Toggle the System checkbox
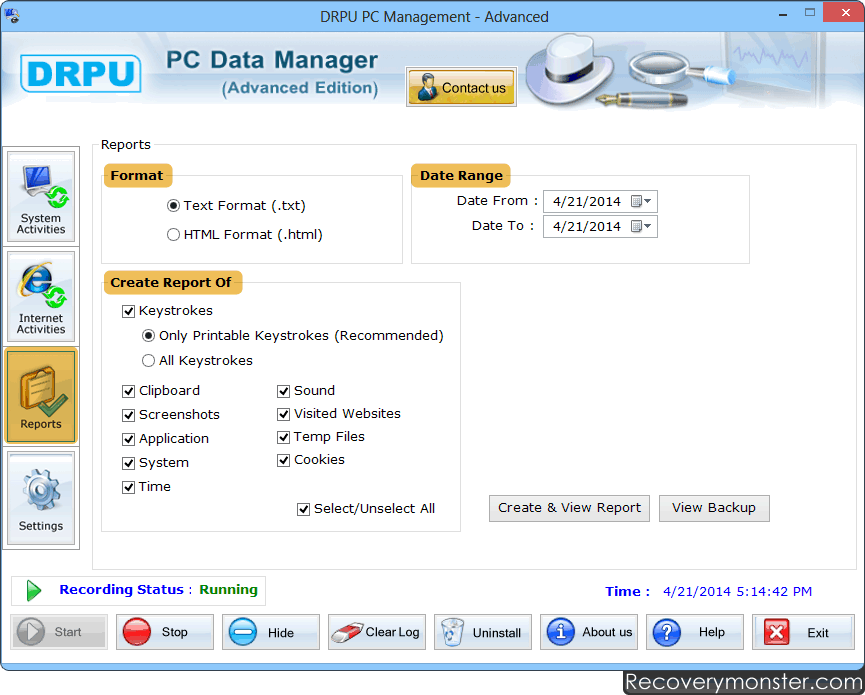The height and width of the screenshot is (695, 865). click(129, 463)
